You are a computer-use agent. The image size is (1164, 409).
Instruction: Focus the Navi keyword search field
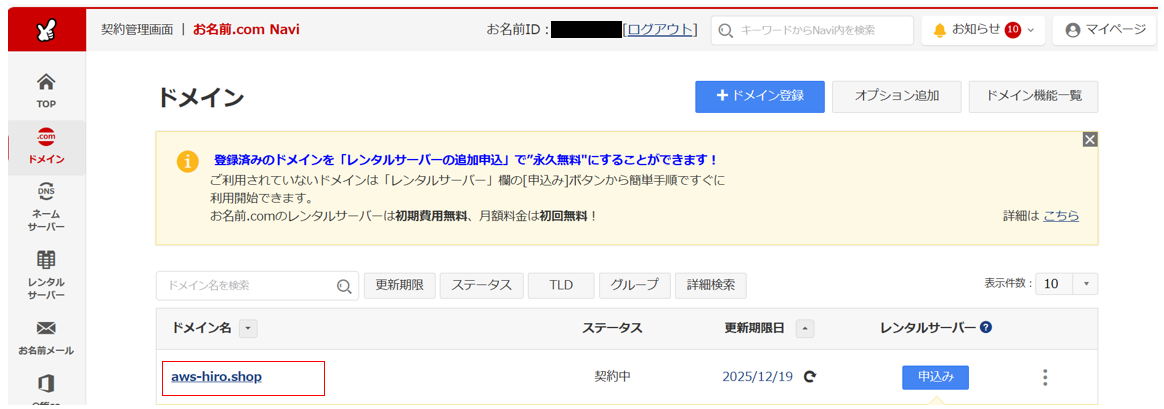pyautogui.click(x=812, y=30)
